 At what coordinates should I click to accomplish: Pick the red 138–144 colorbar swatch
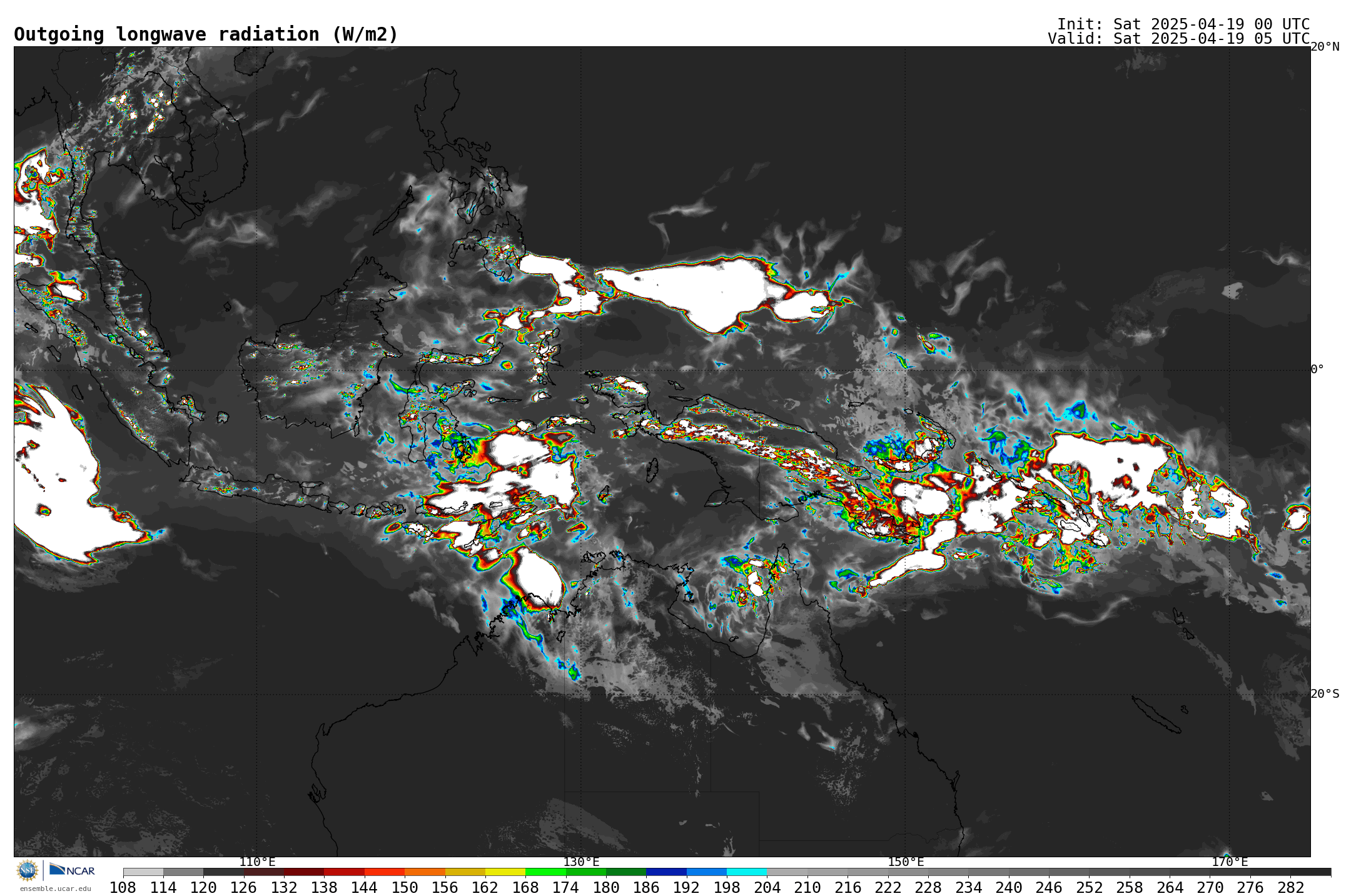pos(344,872)
